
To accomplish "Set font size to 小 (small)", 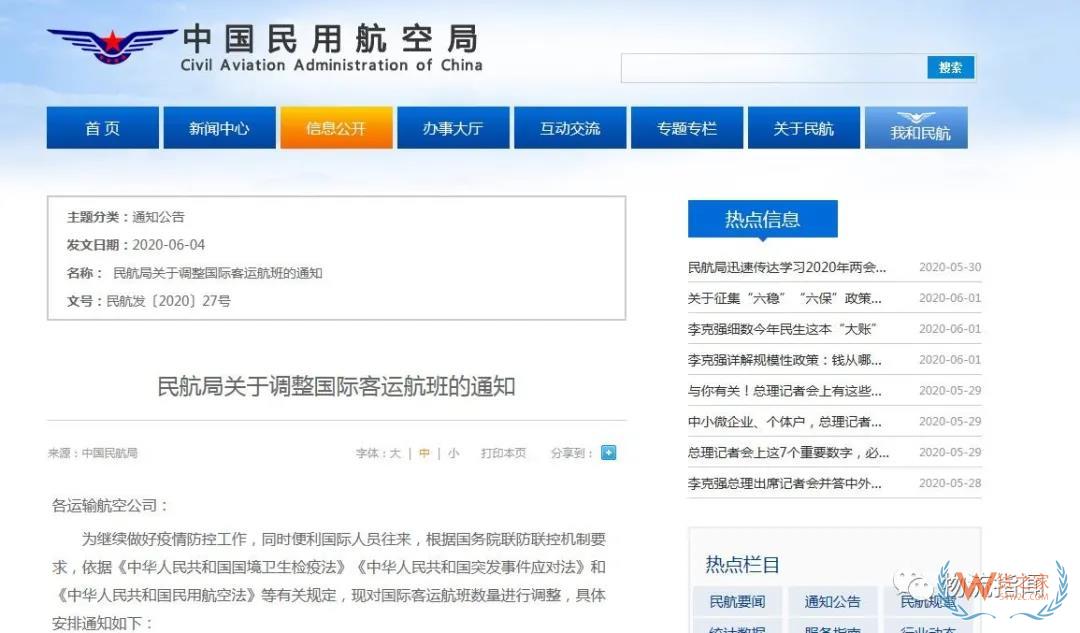I will click(x=453, y=453).
